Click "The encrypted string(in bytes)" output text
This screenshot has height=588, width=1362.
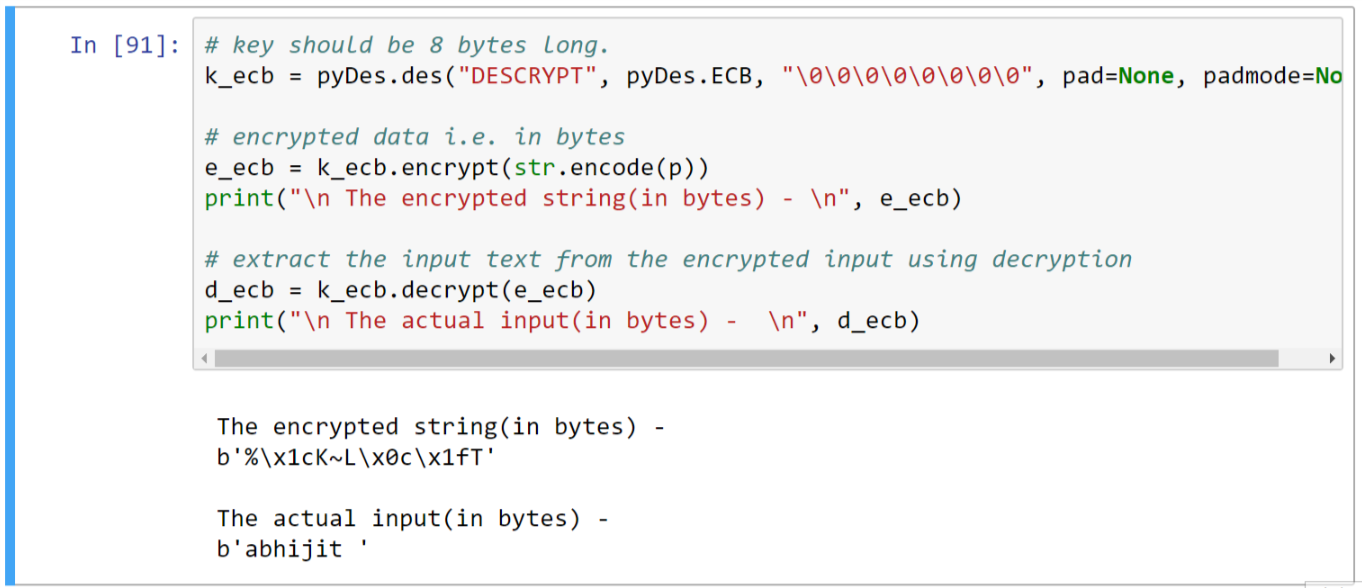[x=440, y=427]
